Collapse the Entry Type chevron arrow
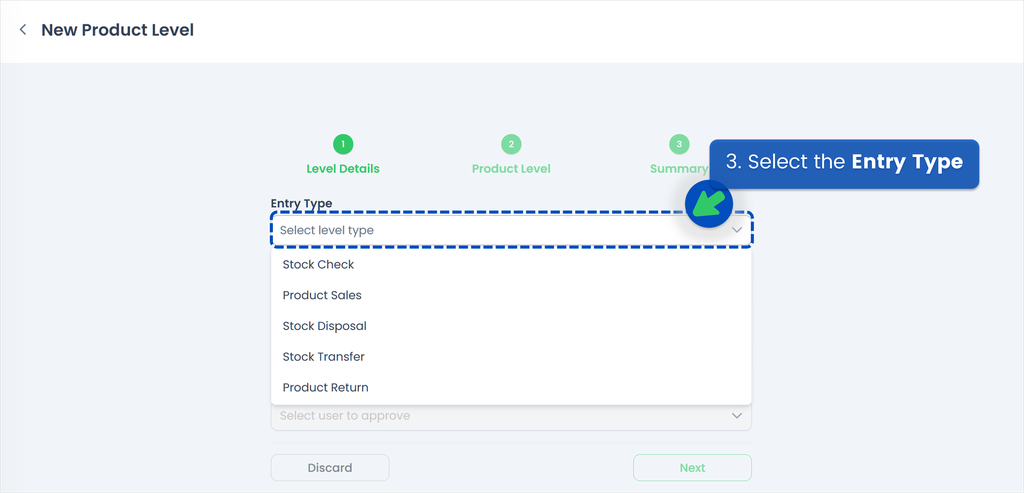Image resolution: width=1024 pixels, height=493 pixels. pos(737,230)
